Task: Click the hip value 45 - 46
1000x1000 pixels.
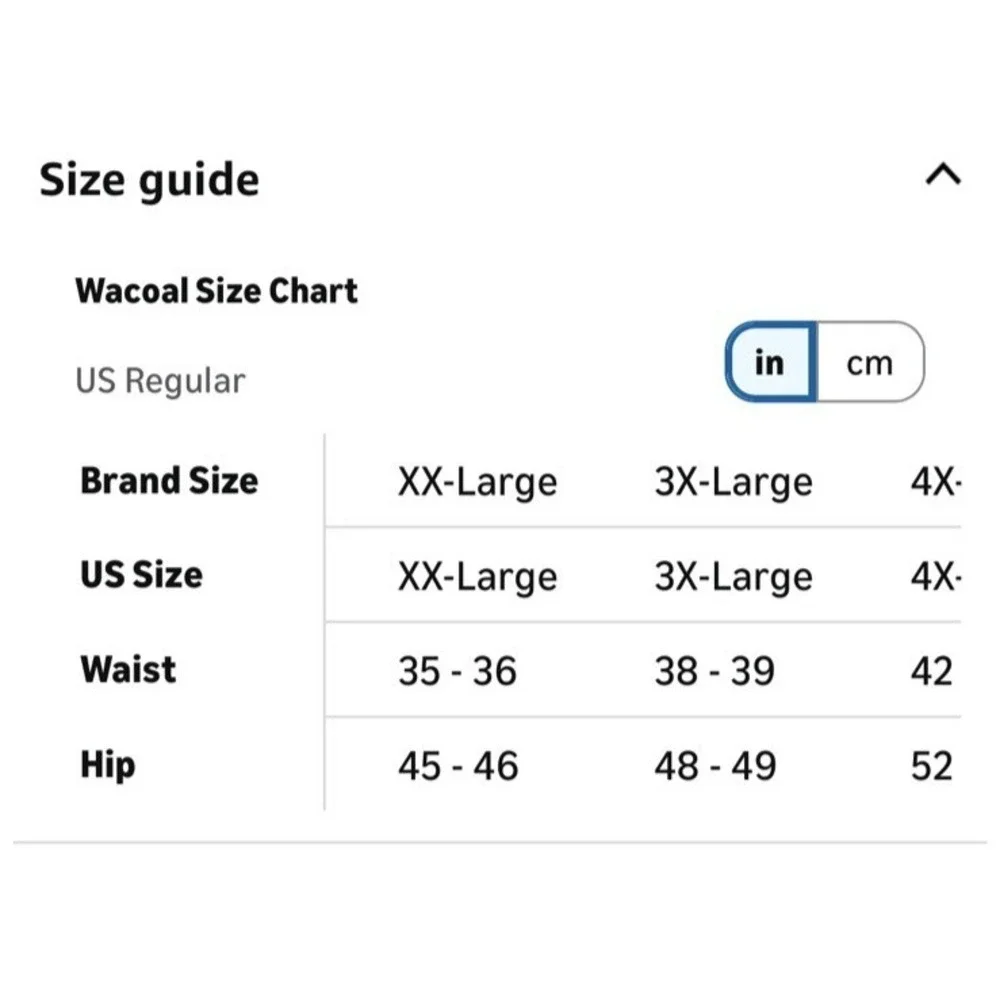Action: click(458, 766)
